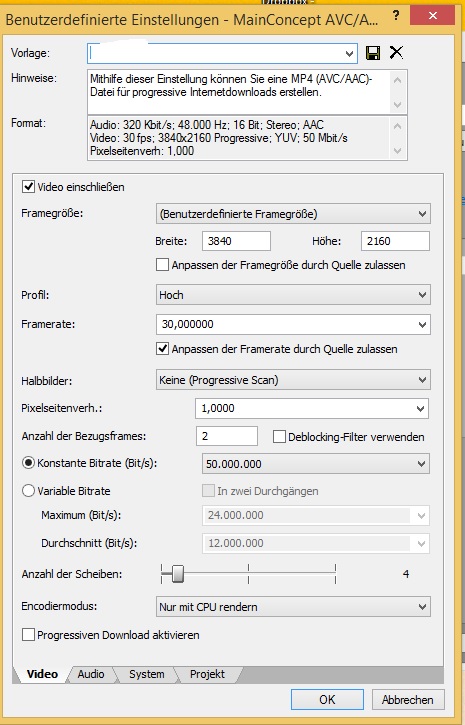Cancel with the Abbrechen button
Screen dimensions: 465x725
pos(408,700)
